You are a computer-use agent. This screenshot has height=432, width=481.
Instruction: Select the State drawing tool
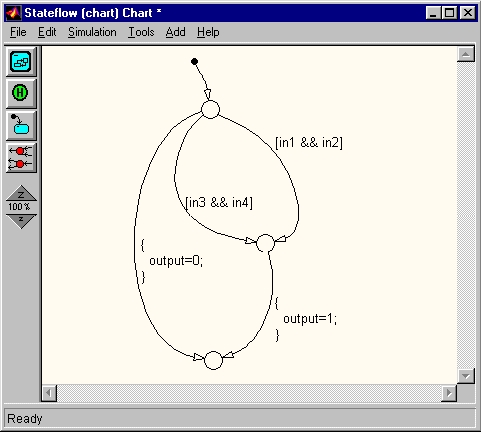point(21,62)
